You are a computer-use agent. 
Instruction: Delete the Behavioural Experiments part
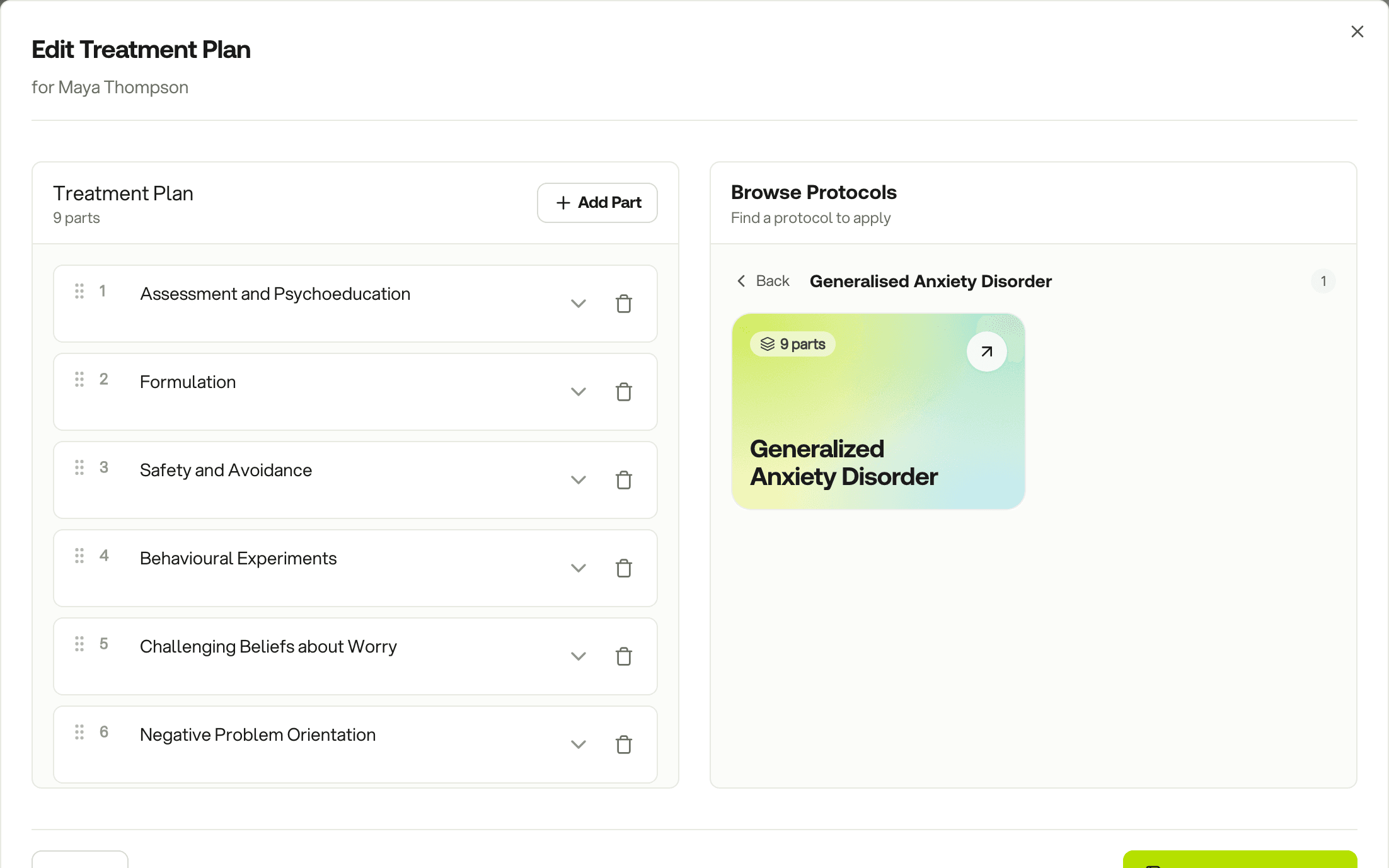[623, 568]
